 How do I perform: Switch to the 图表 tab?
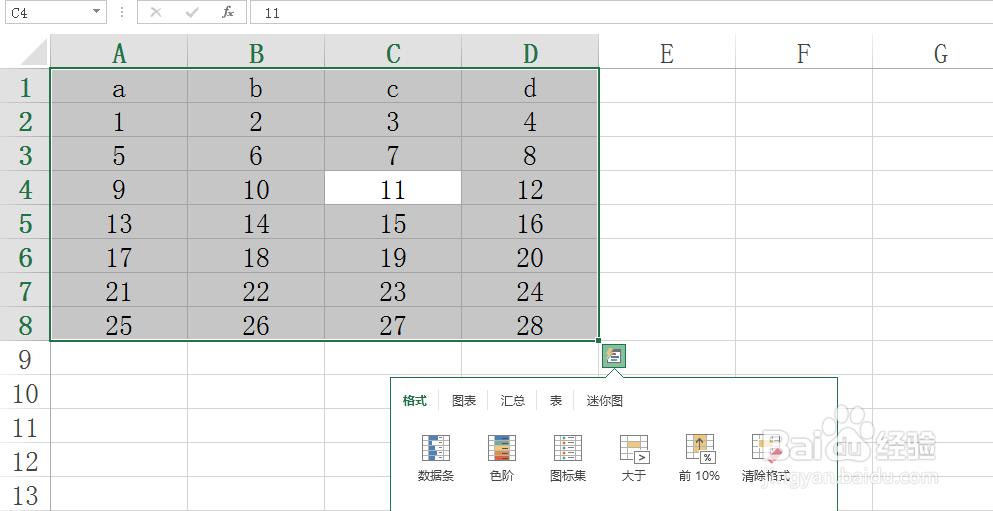(464, 401)
